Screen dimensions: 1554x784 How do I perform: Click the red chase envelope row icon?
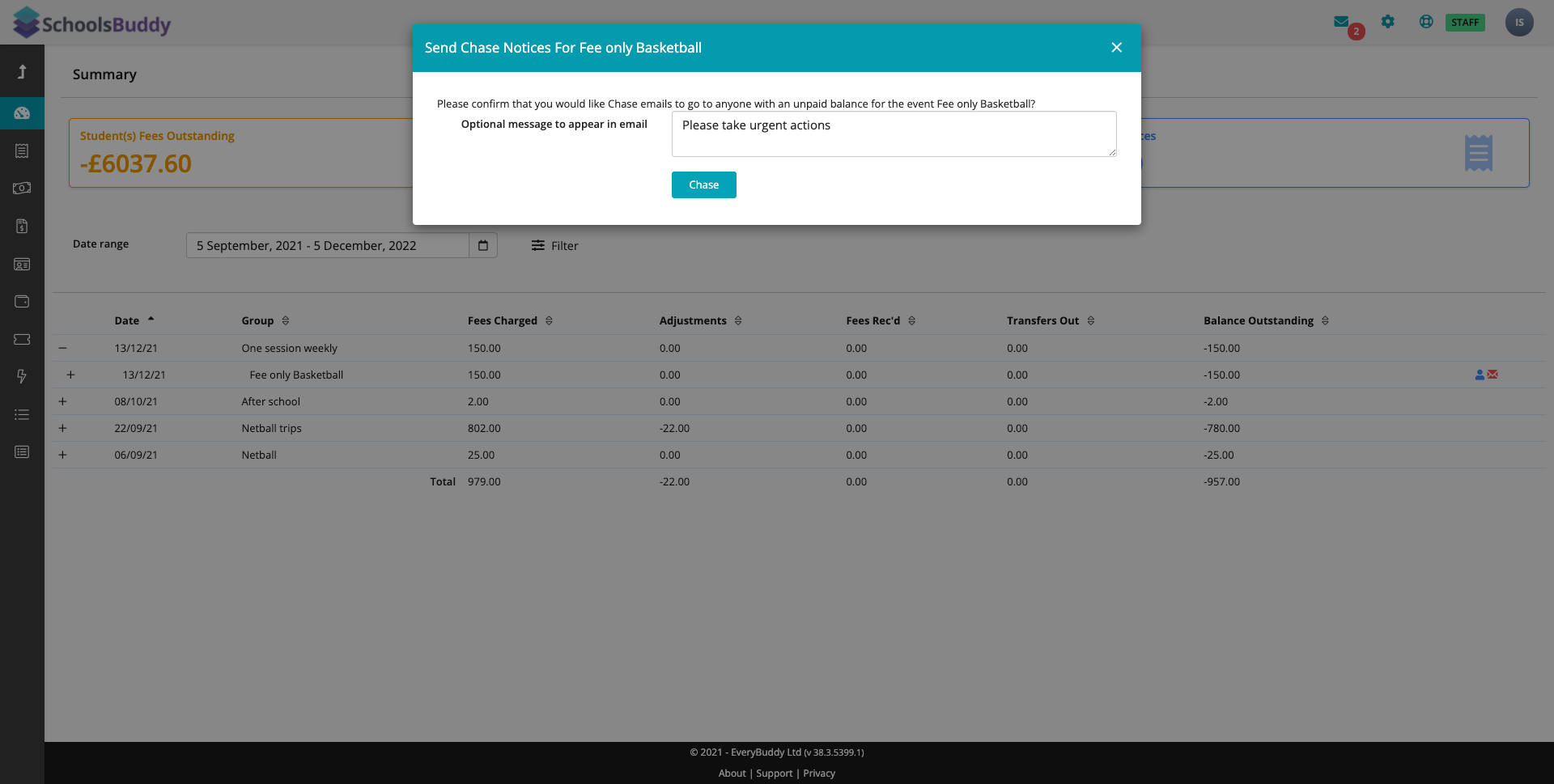(x=1493, y=375)
